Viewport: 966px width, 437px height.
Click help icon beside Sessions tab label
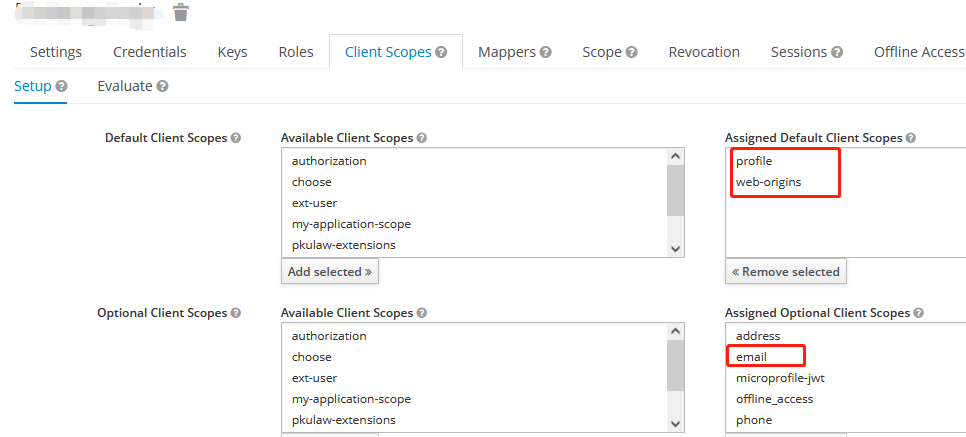837,52
